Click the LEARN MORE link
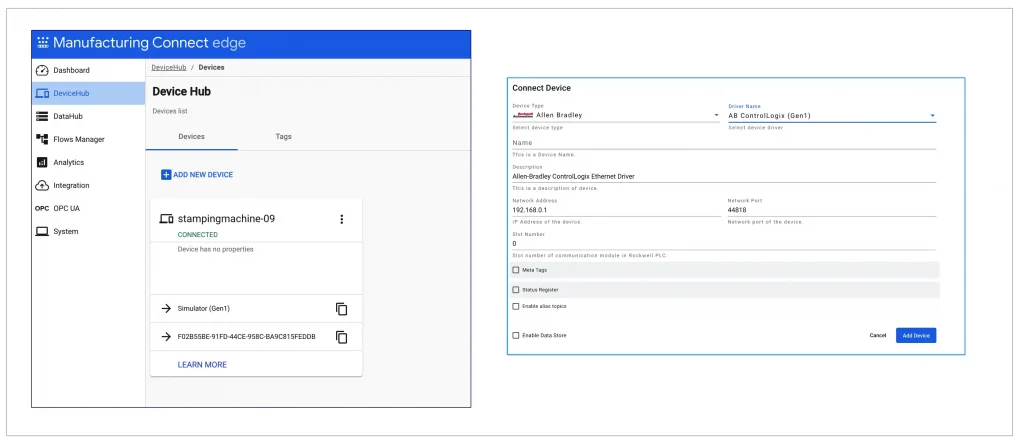Image resolution: width=1024 pixels, height=445 pixels. point(202,365)
